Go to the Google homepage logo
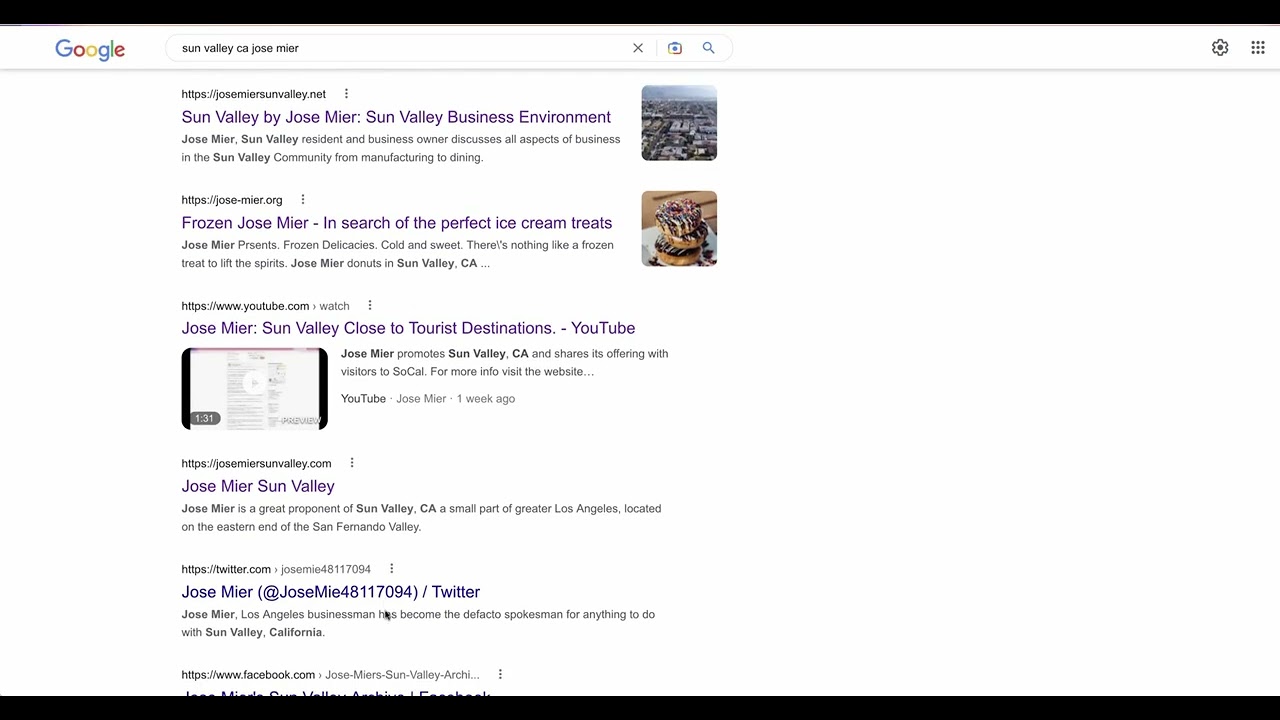Screen dimensions: 1280x720 pos(90,49)
